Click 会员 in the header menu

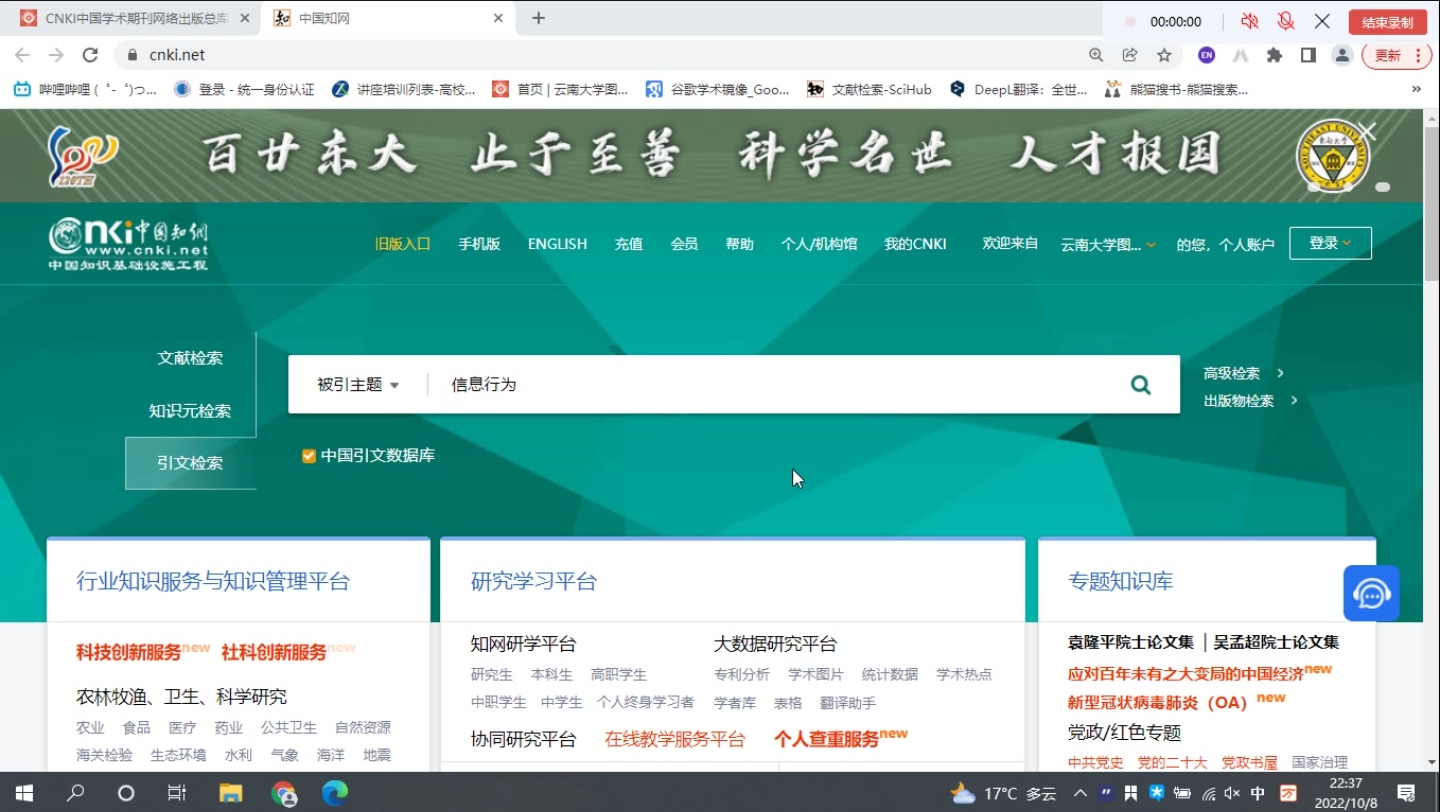[684, 244]
